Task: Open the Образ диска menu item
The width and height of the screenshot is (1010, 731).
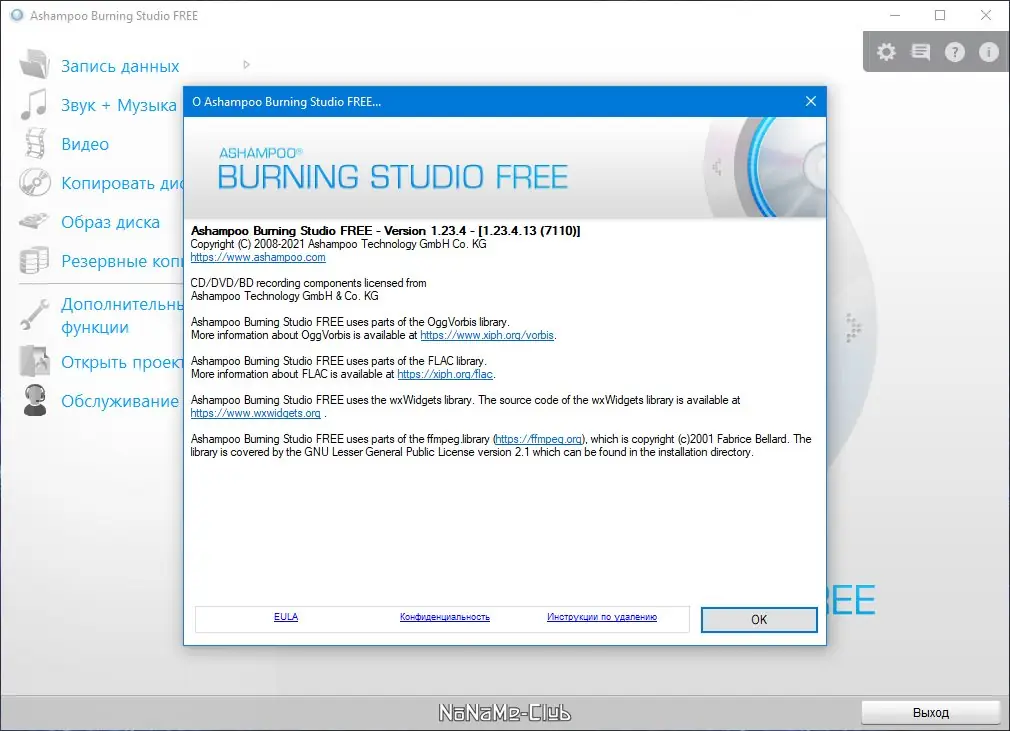Action: (x=110, y=222)
